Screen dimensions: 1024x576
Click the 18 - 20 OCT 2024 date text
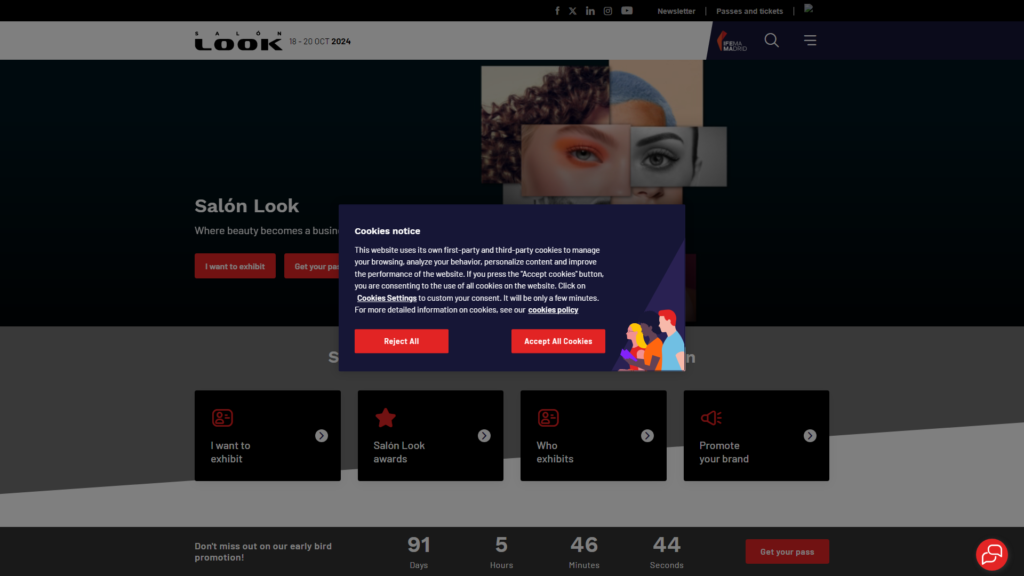pyautogui.click(x=320, y=41)
